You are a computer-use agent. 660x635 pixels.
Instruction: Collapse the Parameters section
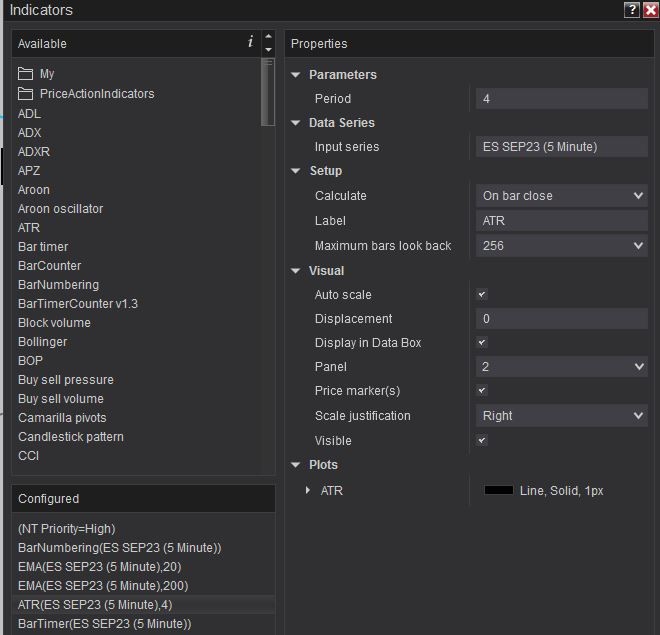(x=296, y=75)
